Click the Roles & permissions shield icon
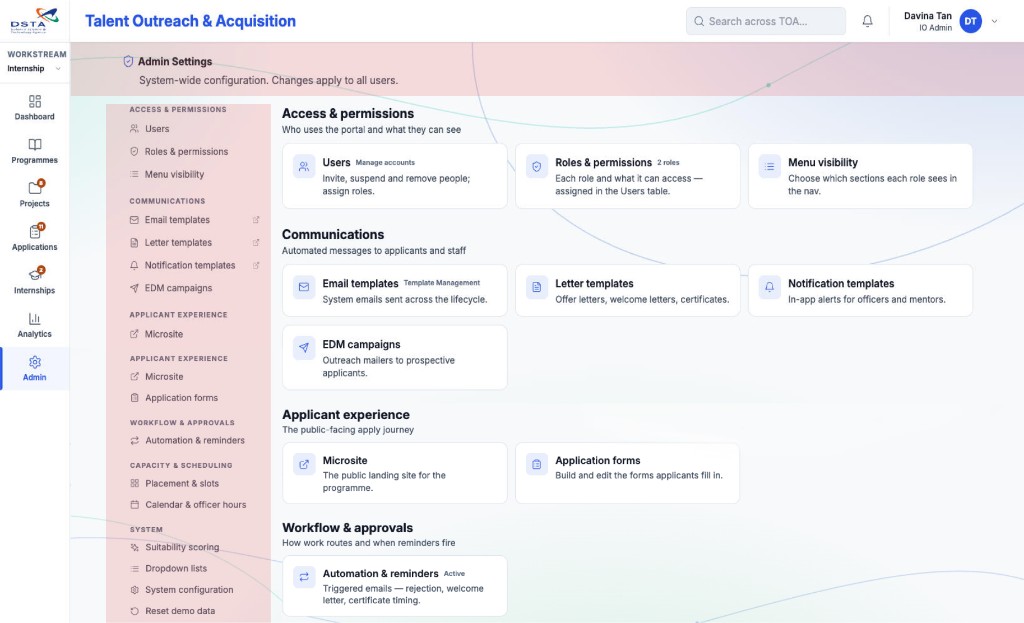The image size is (1024, 623). tap(537, 167)
